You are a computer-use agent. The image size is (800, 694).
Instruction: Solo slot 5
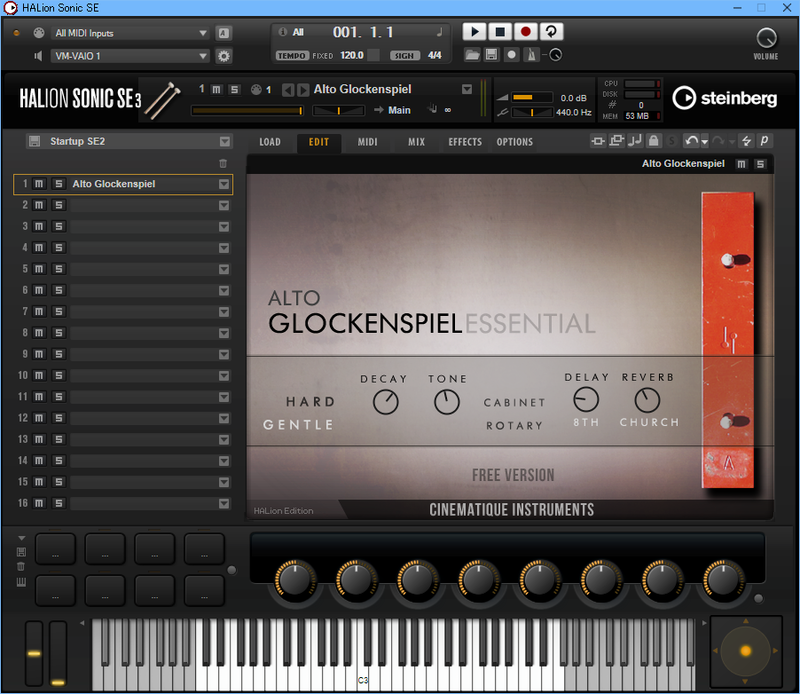pos(59,269)
